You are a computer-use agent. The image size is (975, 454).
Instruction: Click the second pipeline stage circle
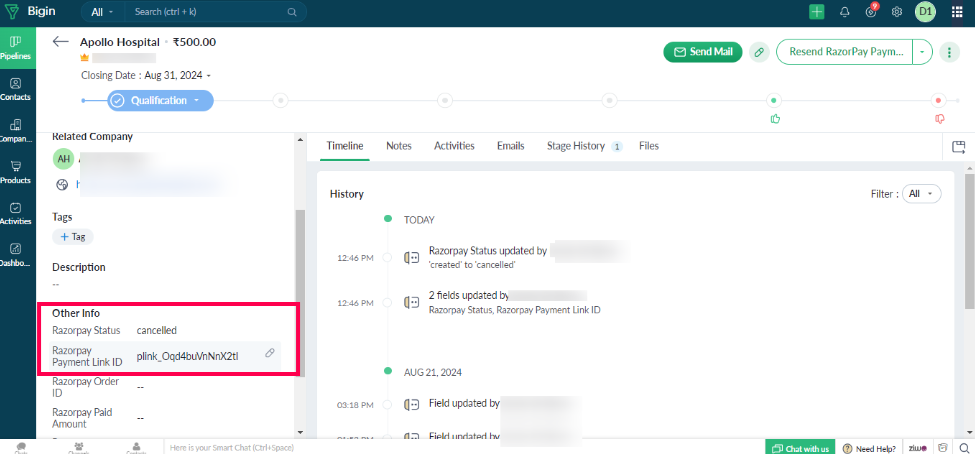coord(280,100)
